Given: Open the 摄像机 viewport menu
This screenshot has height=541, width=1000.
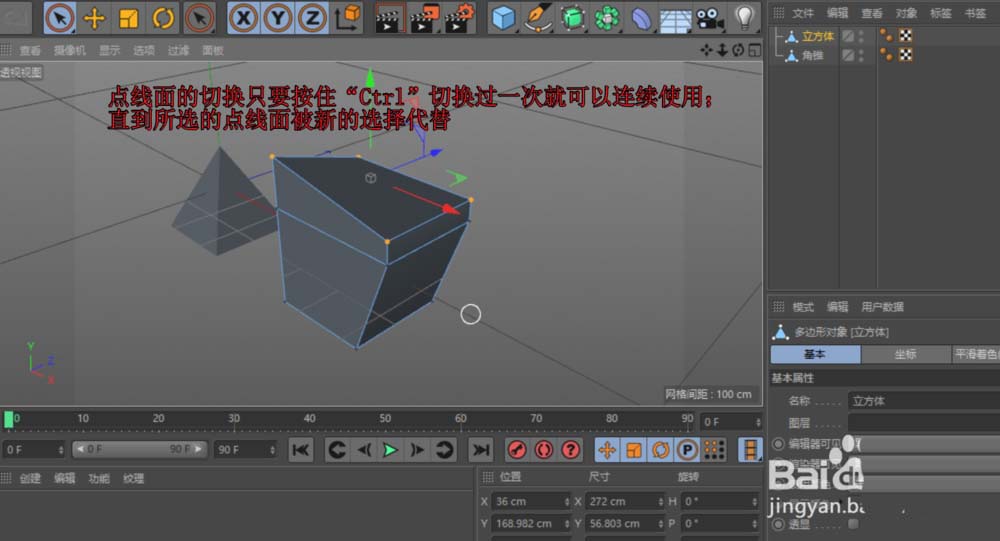Looking at the screenshot, I should coord(69,50).
